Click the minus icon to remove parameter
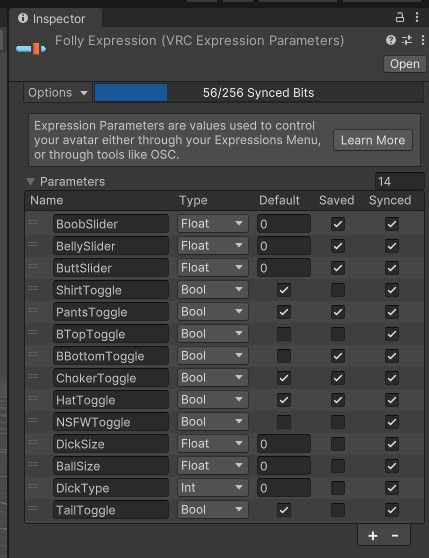 (x=395, y=536)
